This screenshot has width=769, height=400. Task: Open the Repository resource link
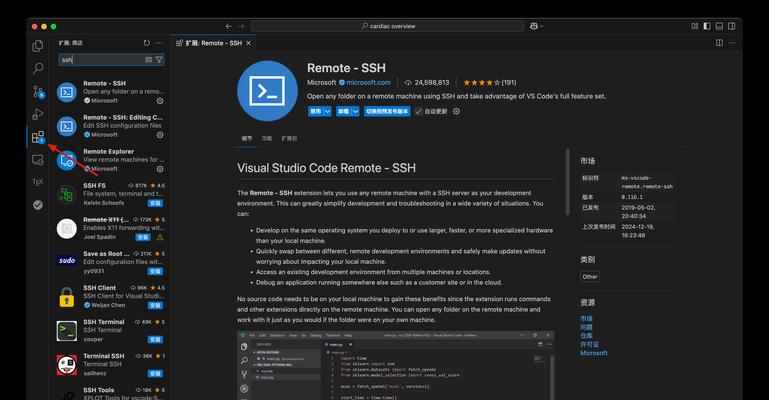(586, 336)
